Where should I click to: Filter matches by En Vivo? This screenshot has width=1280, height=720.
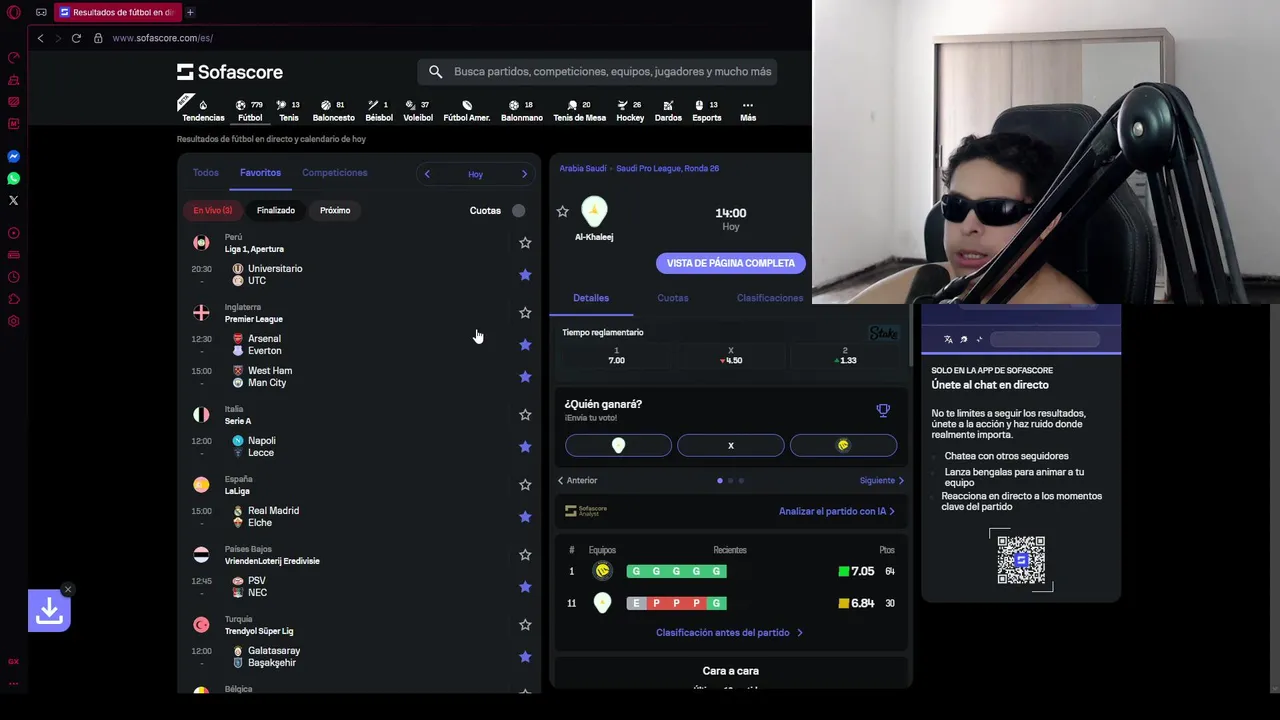point(213,210)
